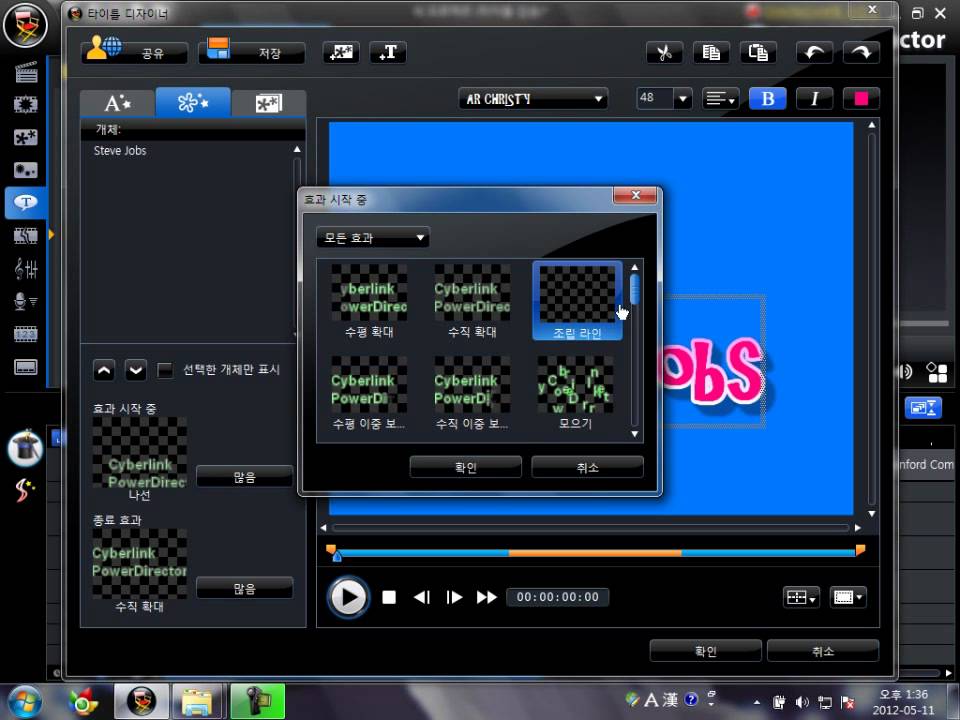This screenshot has width=960, height=720.
Task: Click the redo arrow icon
Action: click(860, 53)
